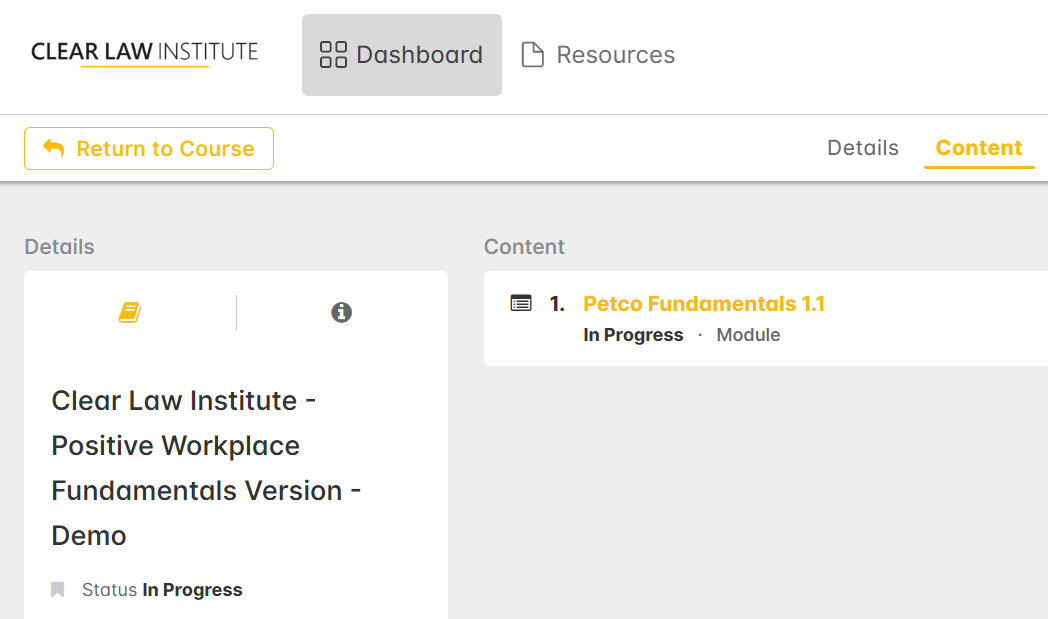Click the Dashboard grid icon

tap(333, 55)
